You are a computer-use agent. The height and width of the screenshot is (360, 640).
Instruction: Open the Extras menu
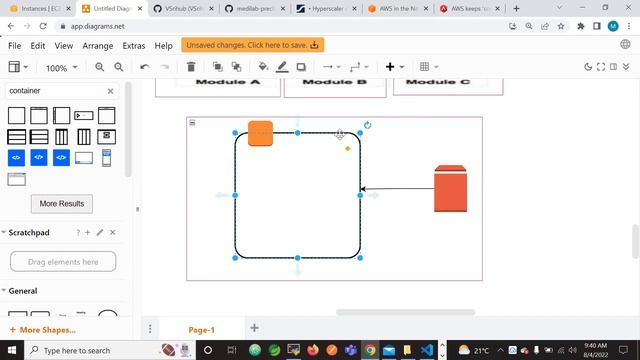134,46
